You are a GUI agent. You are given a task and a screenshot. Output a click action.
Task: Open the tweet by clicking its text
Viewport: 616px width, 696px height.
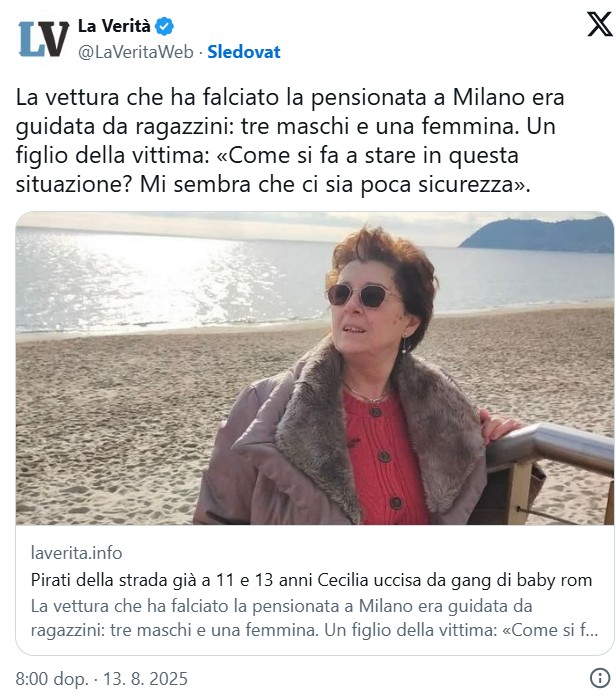coord(290,140)
